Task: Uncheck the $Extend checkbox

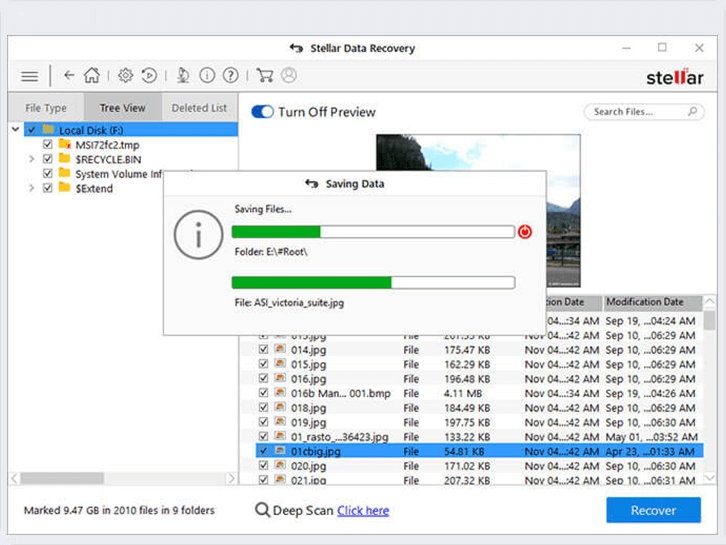Action: (x=48, y=188)
